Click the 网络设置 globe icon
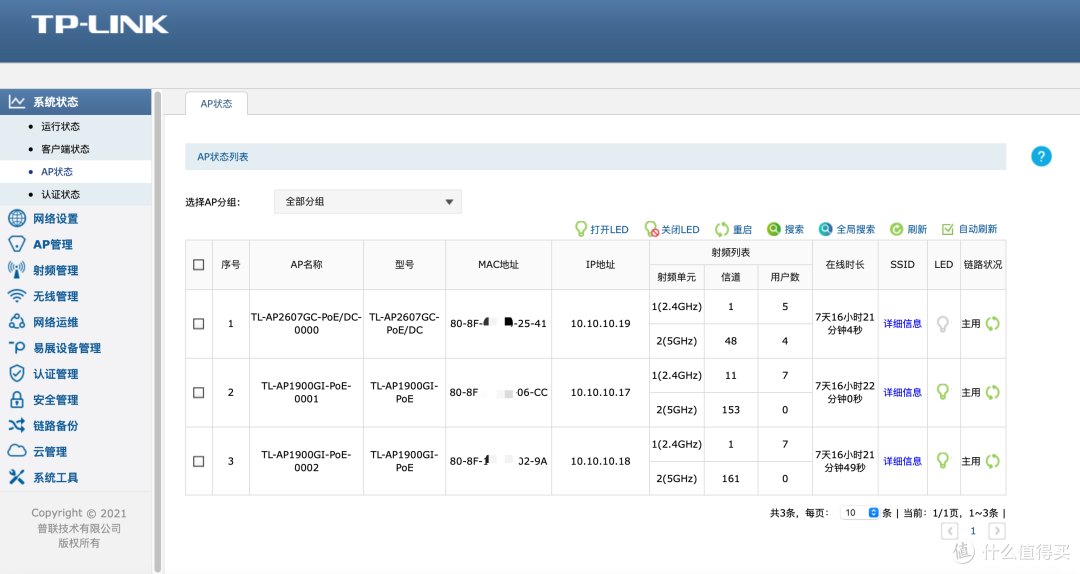The width and height of the screenshot is (1080, 574). pos(17,218)
